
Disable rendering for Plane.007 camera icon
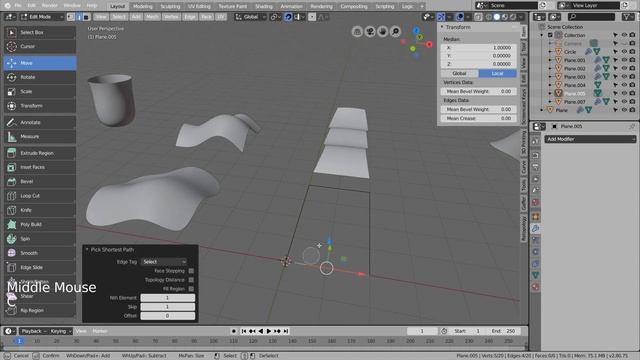632,102
